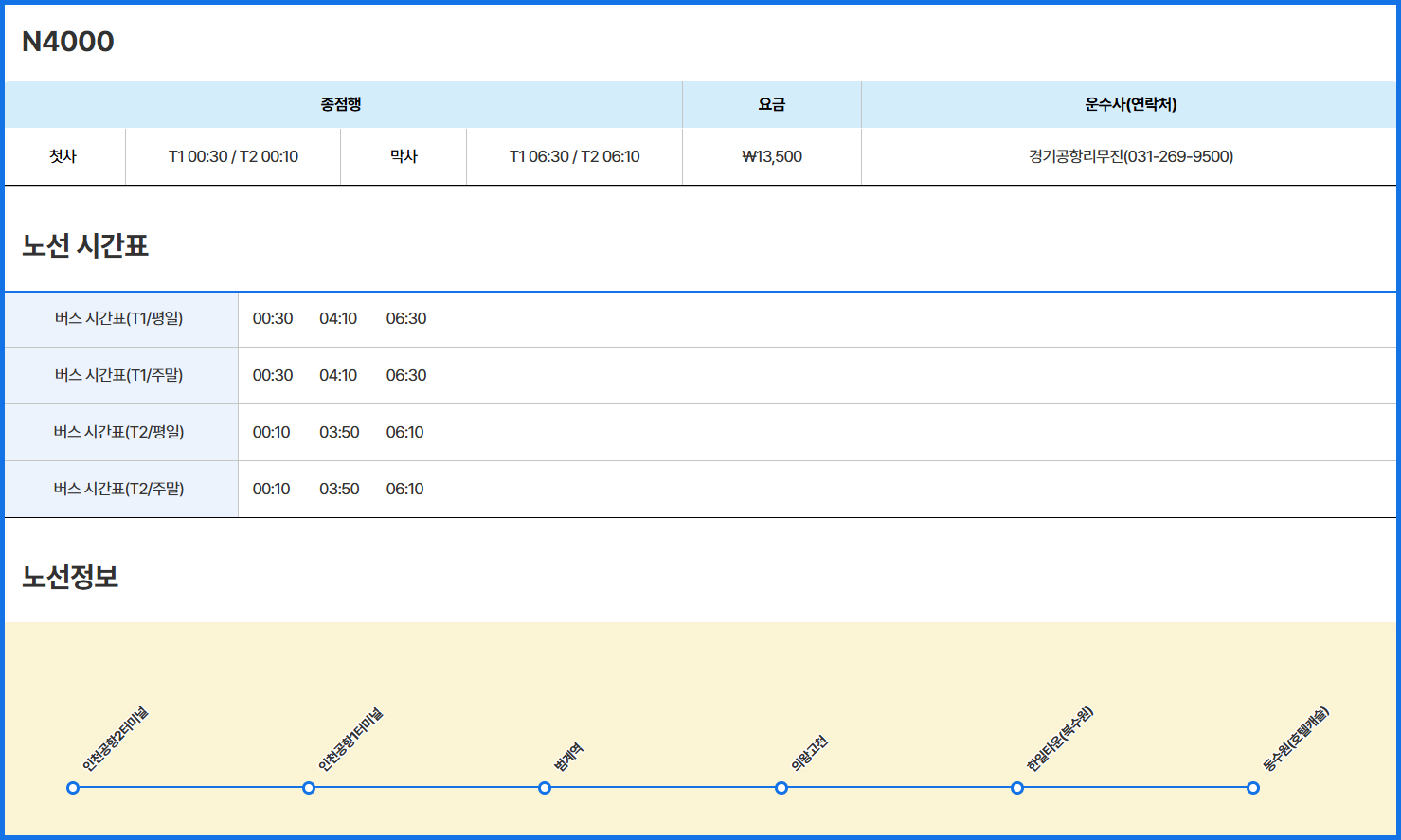The height and width of the screenshot is (840, 1401).
Task: Select the 동수원(호텔캐슬) stop circle marker
Action: click(x=1253, y=788)
